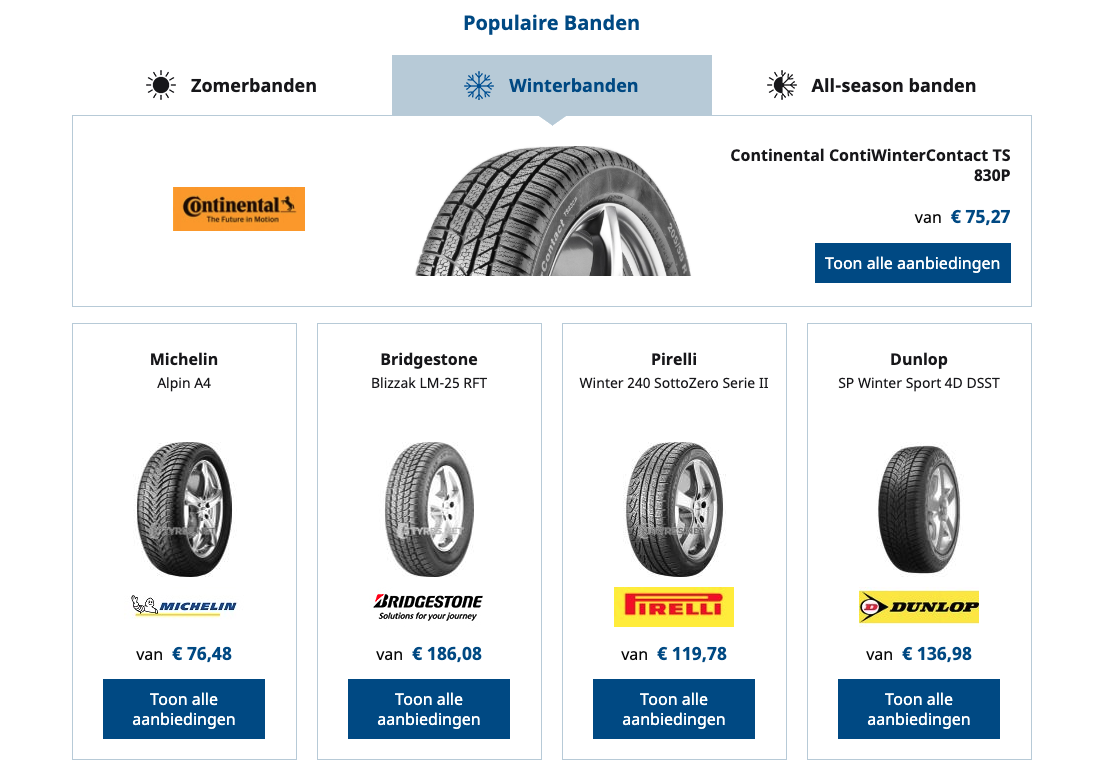Show all offers for Bridgestone Blizzak

coord(429,709)
